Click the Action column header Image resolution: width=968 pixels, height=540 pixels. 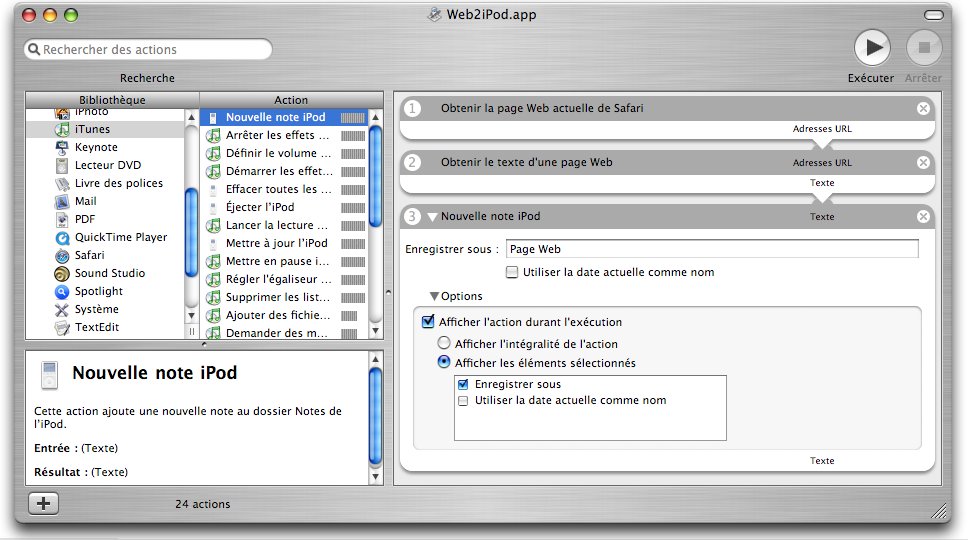291,100
